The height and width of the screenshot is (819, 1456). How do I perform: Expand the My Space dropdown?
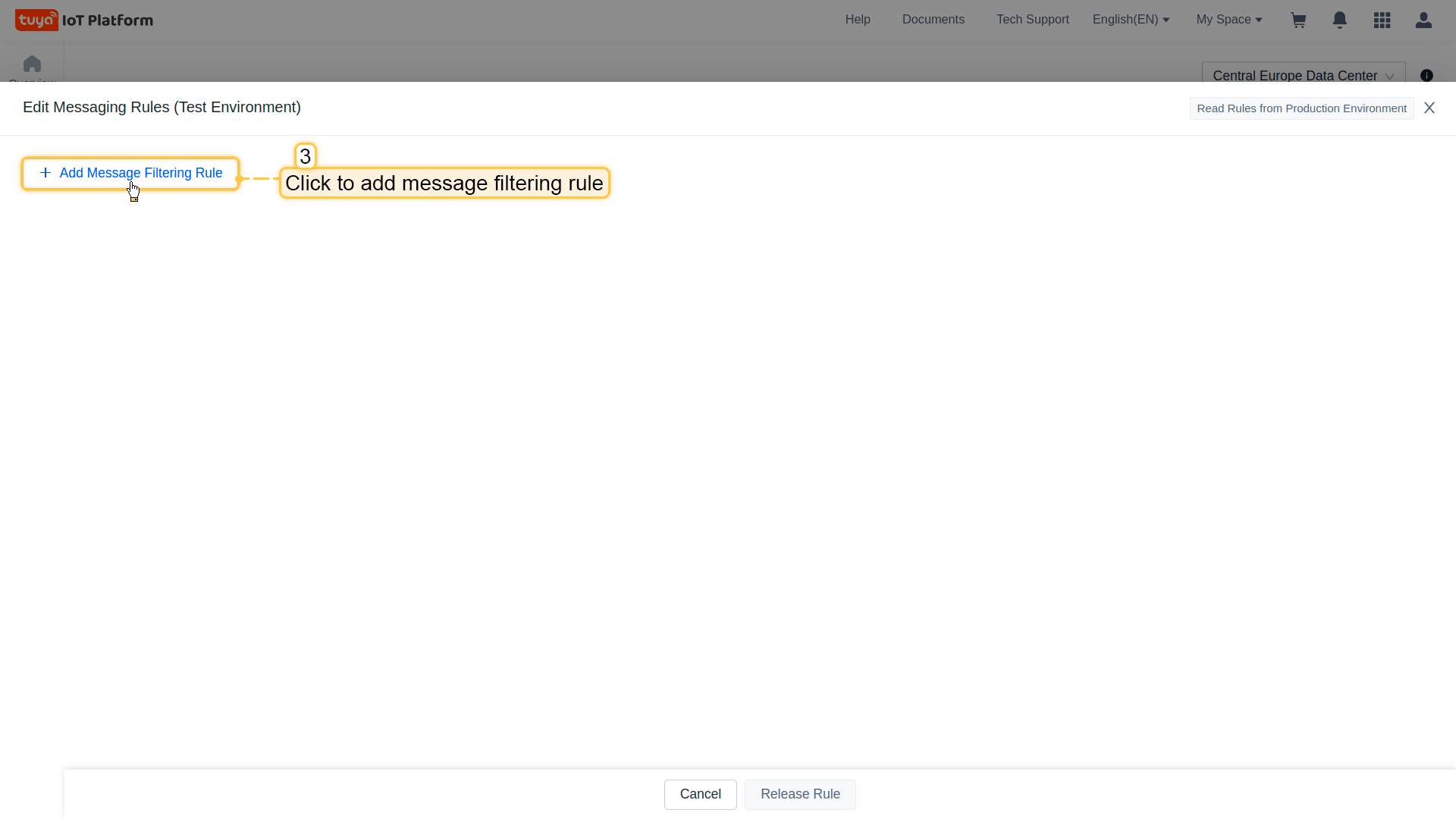pyautogui.click(x=1229, y=20)
